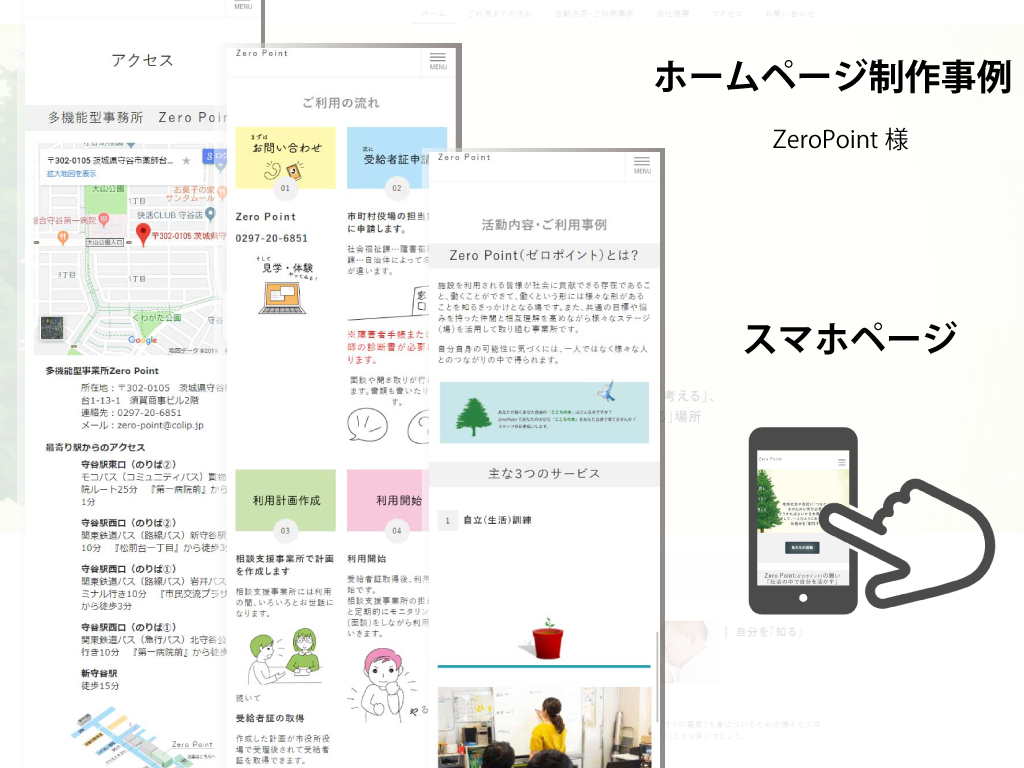The image size is (1024, 768).
Task: Open アクセス in the faded top navigation
Action: tap(727, 14)
